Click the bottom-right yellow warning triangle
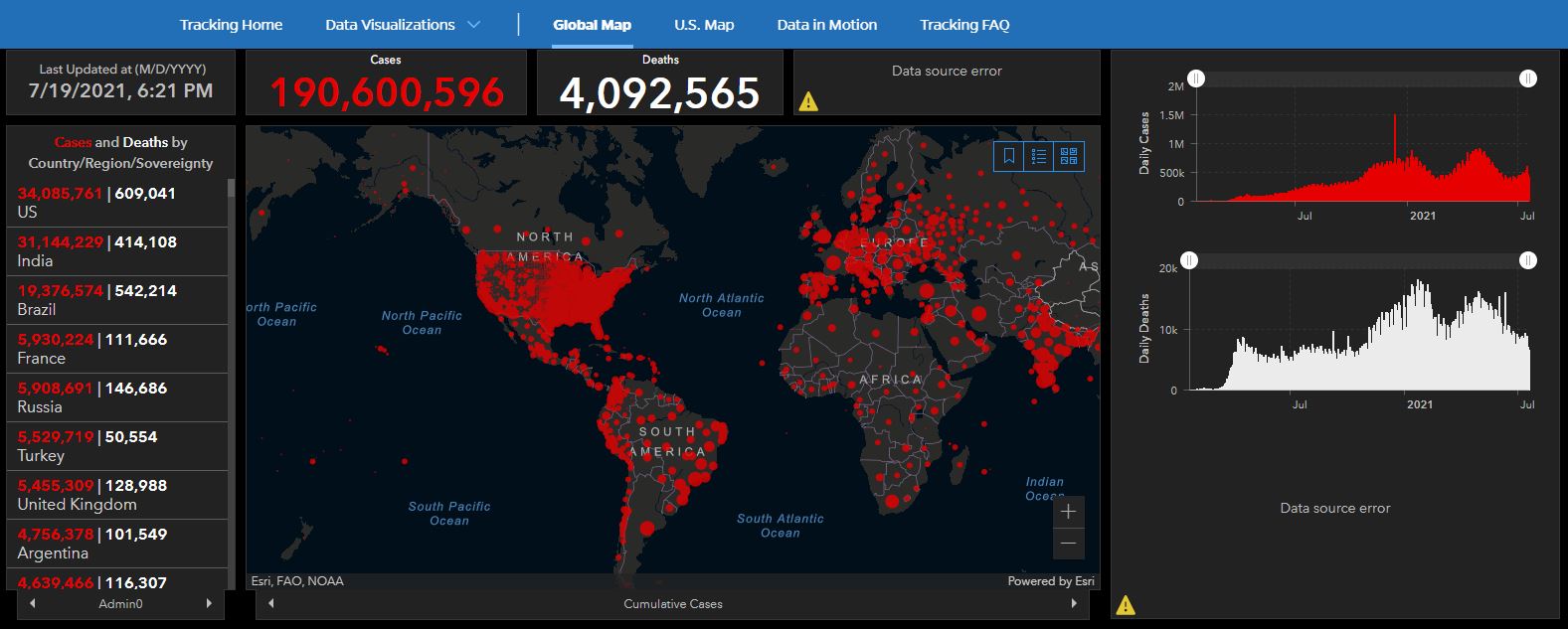Screen dimensions: 1568x629 (1126, 604)
